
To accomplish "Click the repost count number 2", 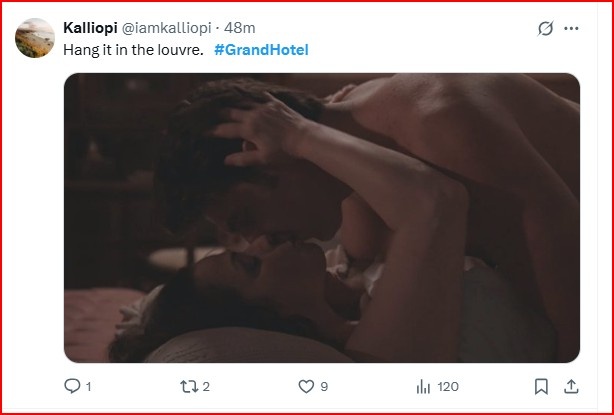I will click(x=206, y=387).
